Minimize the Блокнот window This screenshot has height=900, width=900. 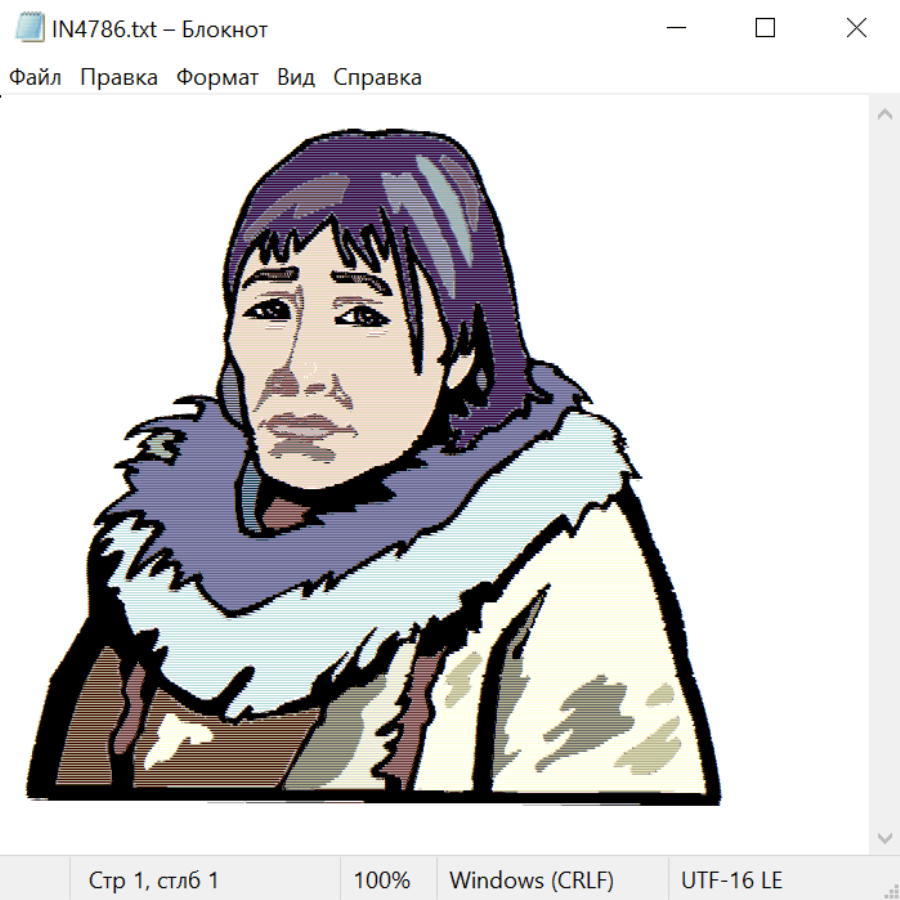(x=675, y=28)
